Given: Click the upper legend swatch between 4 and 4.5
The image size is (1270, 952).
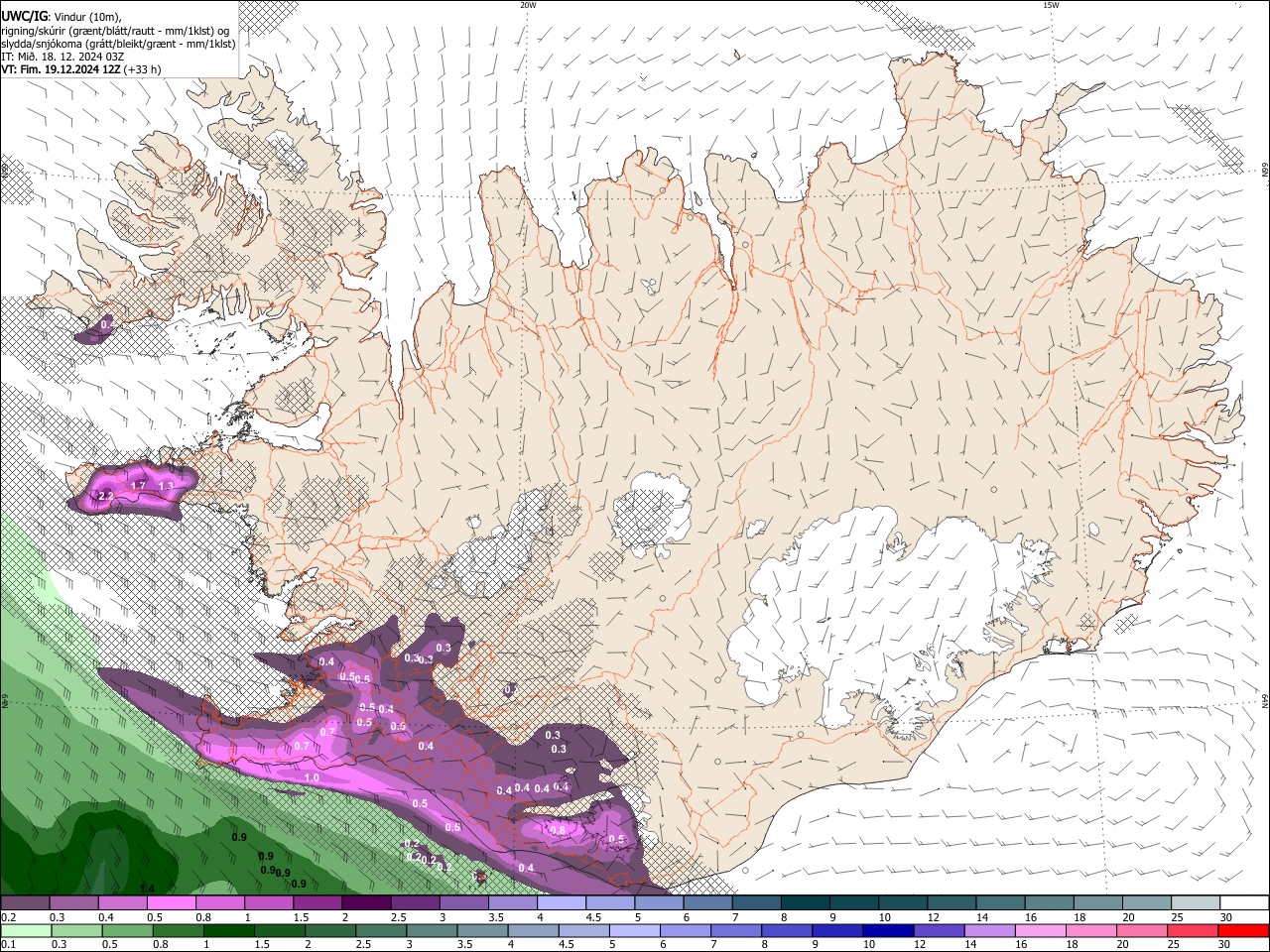Looking at the screenshot, I should tap(562, 903).
